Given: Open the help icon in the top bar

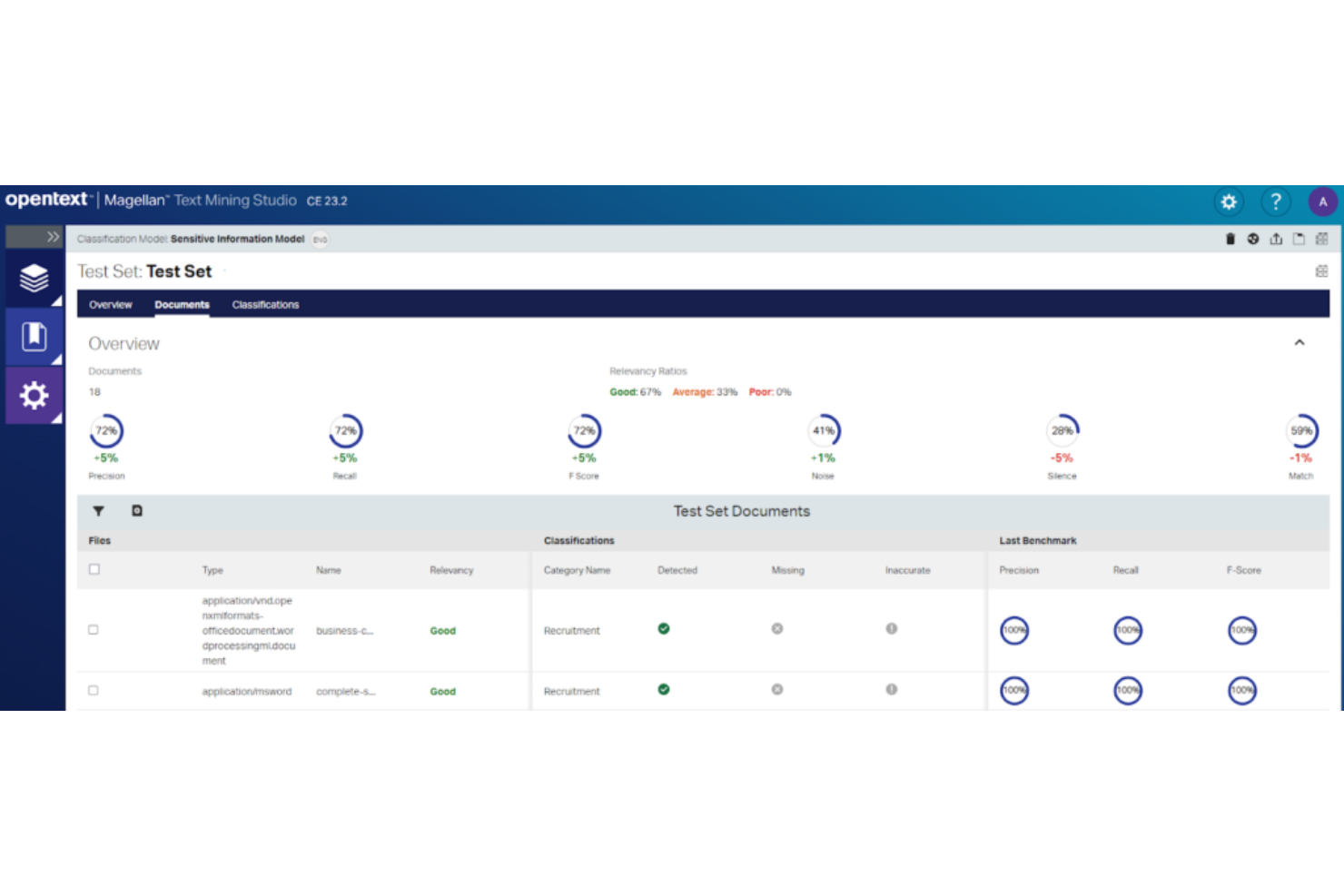Looking at the screenshot, I should click(1276, 202).
